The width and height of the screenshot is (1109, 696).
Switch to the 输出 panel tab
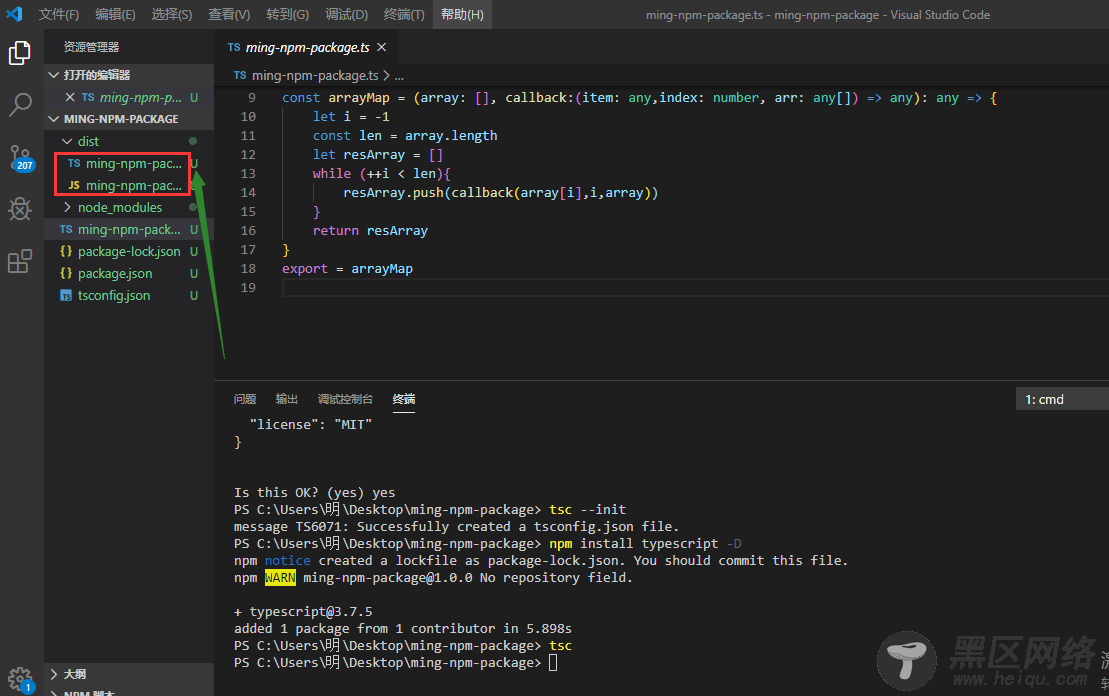[x=286, y=399]
